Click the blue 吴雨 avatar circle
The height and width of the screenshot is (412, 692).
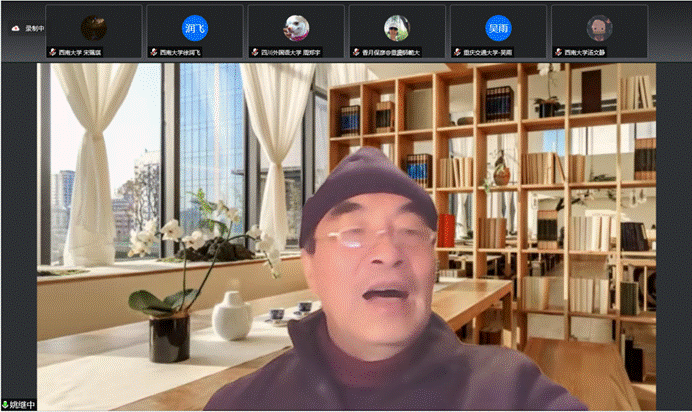click(497, 27)
